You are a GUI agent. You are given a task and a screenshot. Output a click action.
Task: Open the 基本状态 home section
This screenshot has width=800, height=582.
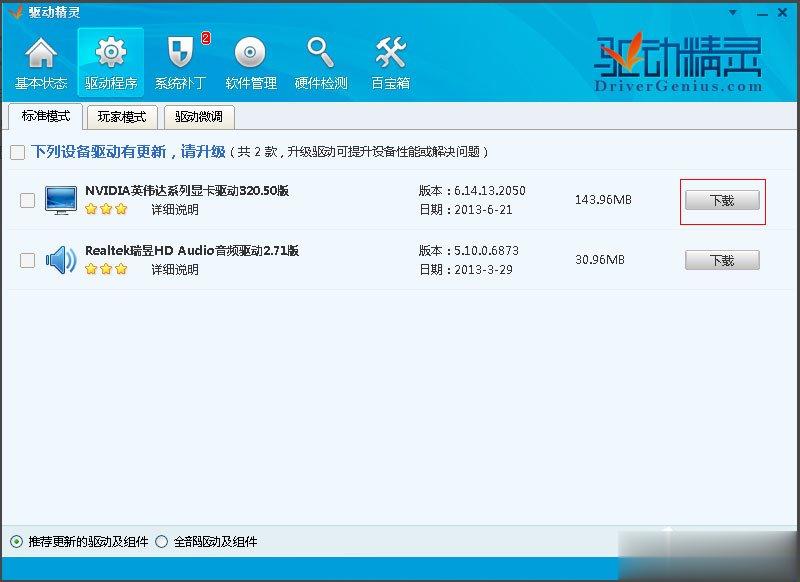(41, 63)
